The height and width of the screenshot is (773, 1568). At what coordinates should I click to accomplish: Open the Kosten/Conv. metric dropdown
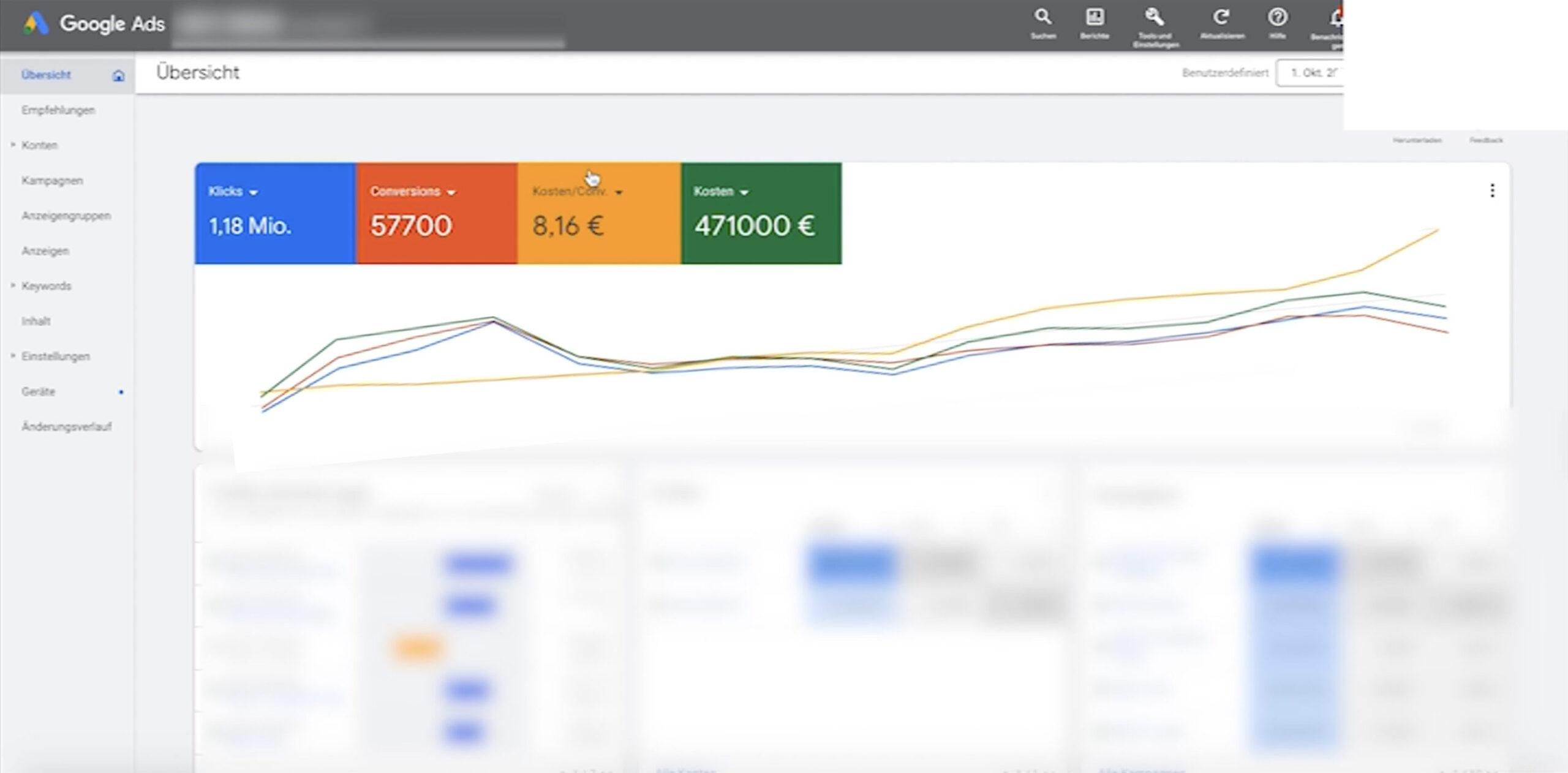click(x=619, y=192)
